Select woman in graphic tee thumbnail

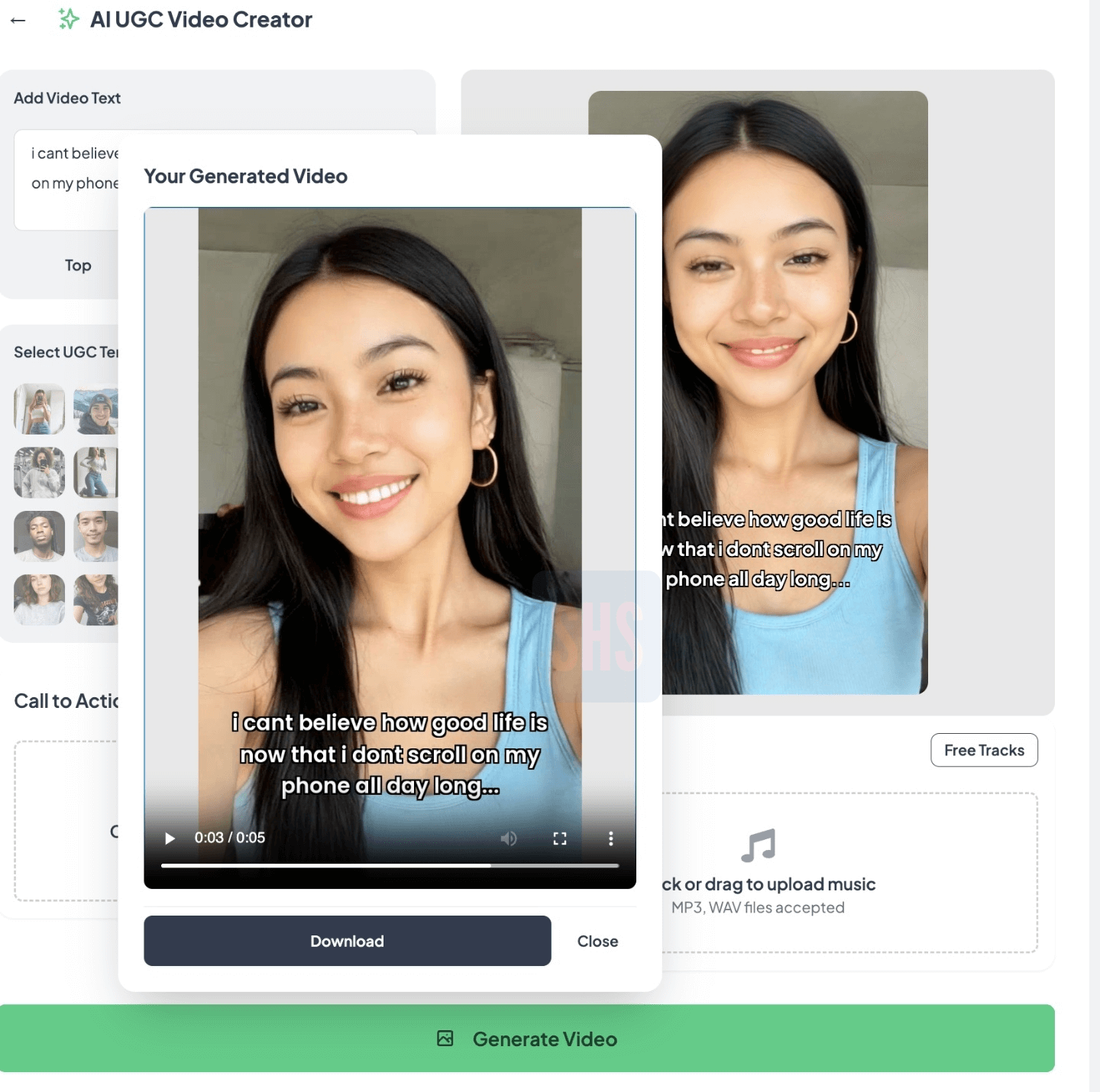pos(96,600)
